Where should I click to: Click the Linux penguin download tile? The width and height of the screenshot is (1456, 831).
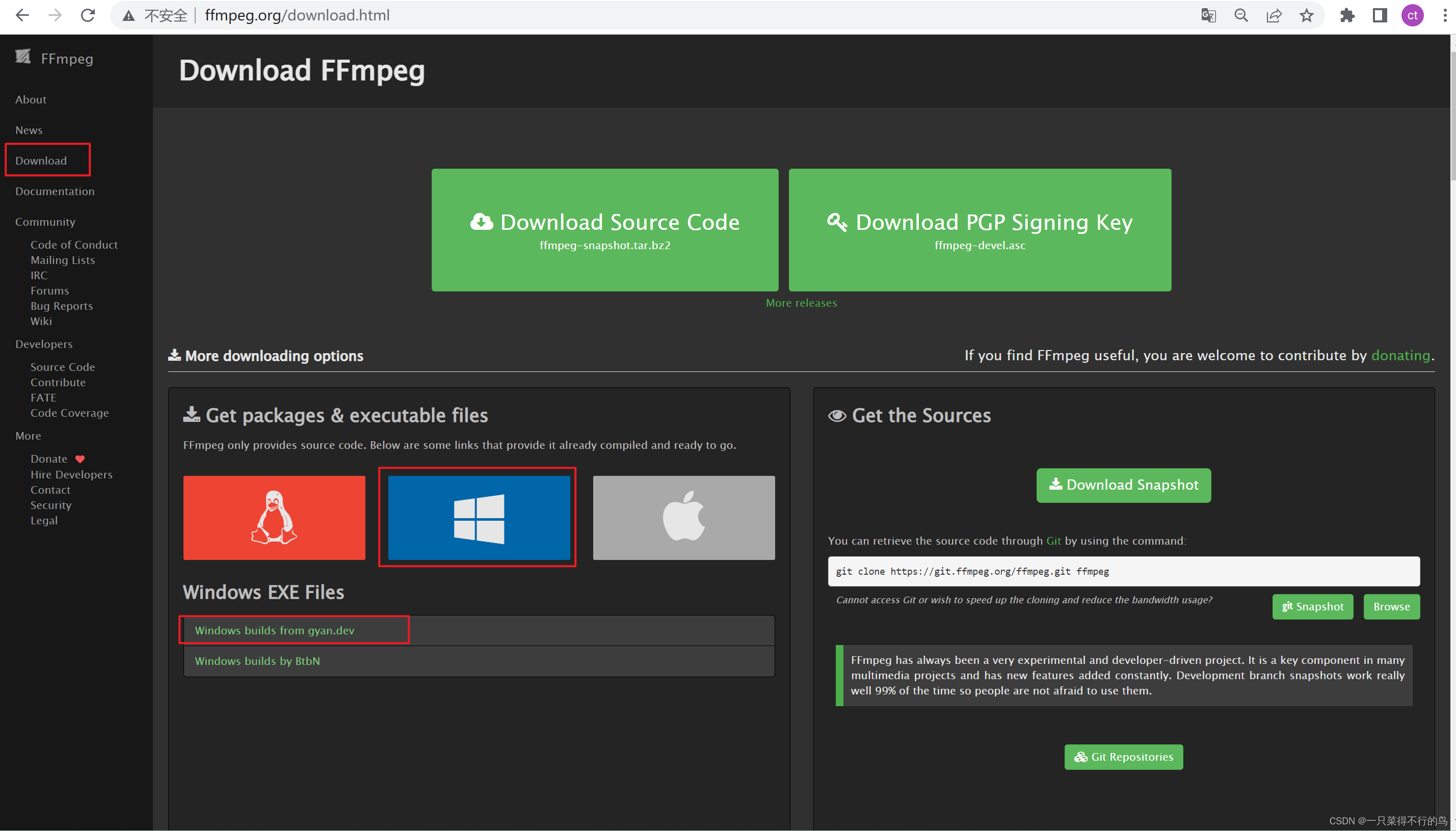click(x=274, y=517)
